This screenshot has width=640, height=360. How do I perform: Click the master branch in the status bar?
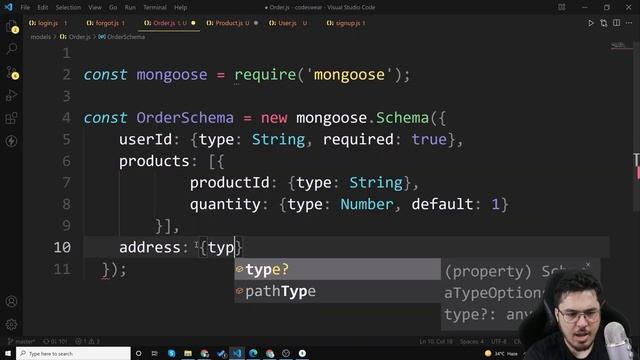pyautogui.click(x=22, y=341)
